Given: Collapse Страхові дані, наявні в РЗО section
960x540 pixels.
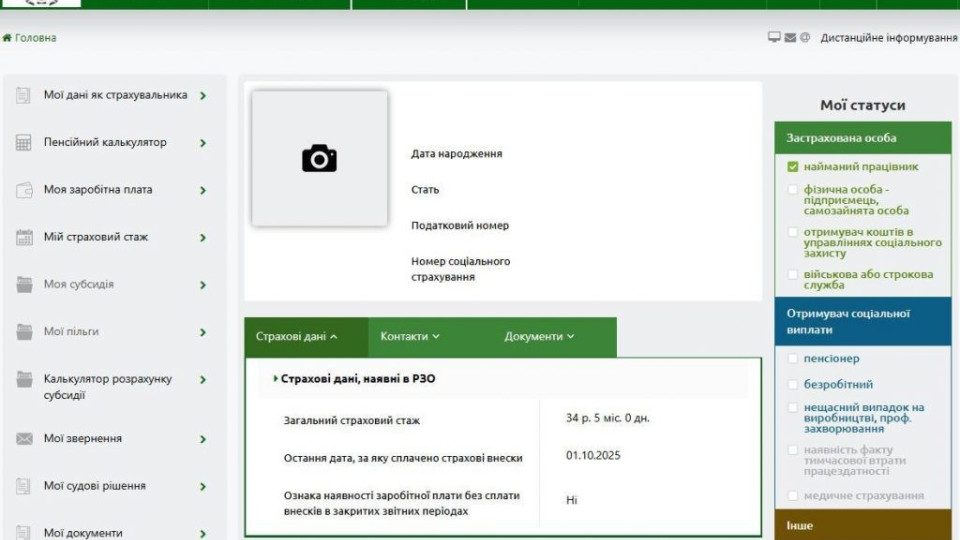Looking at the screenshot, I should click(275, 378).
